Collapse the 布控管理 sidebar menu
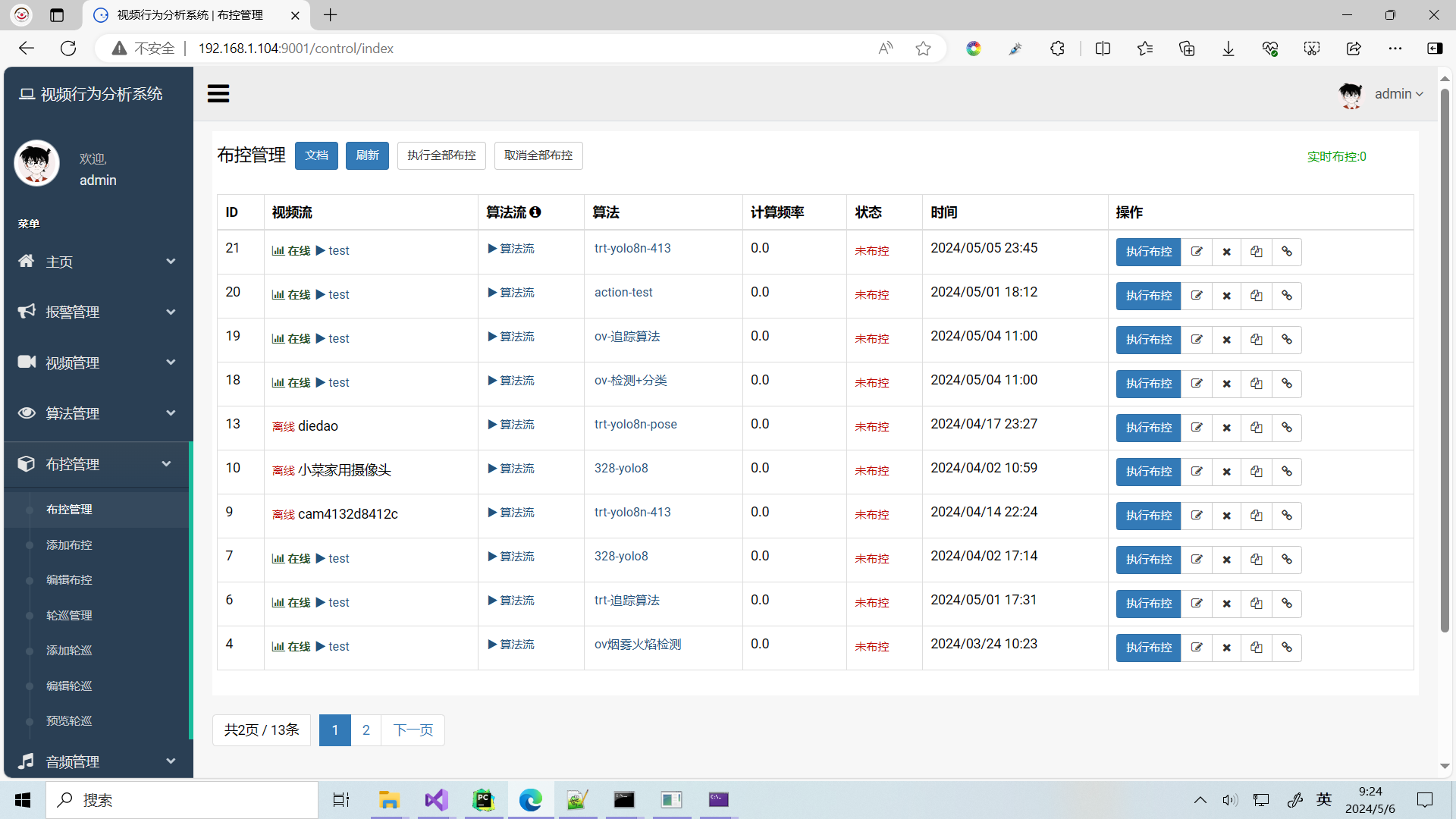This screenshot has height=819, width=1456. pyautogui.click(x=96, y=464)
